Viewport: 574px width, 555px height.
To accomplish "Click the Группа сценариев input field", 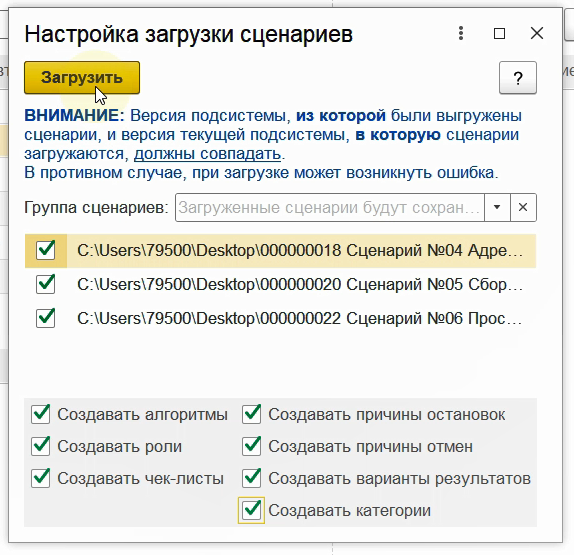I will 329,207.
